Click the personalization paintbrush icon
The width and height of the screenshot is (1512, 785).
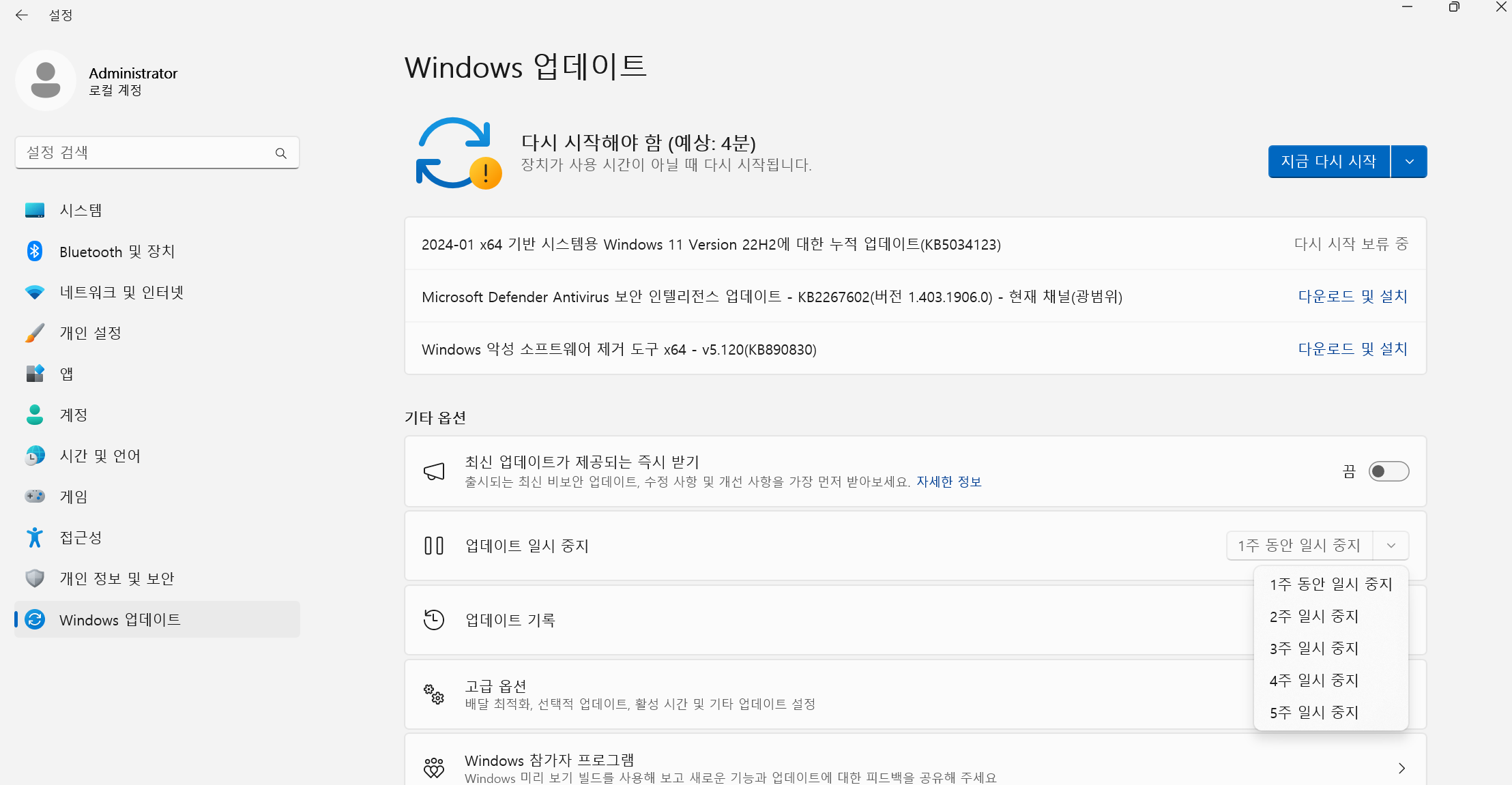[x=35, y=333]
